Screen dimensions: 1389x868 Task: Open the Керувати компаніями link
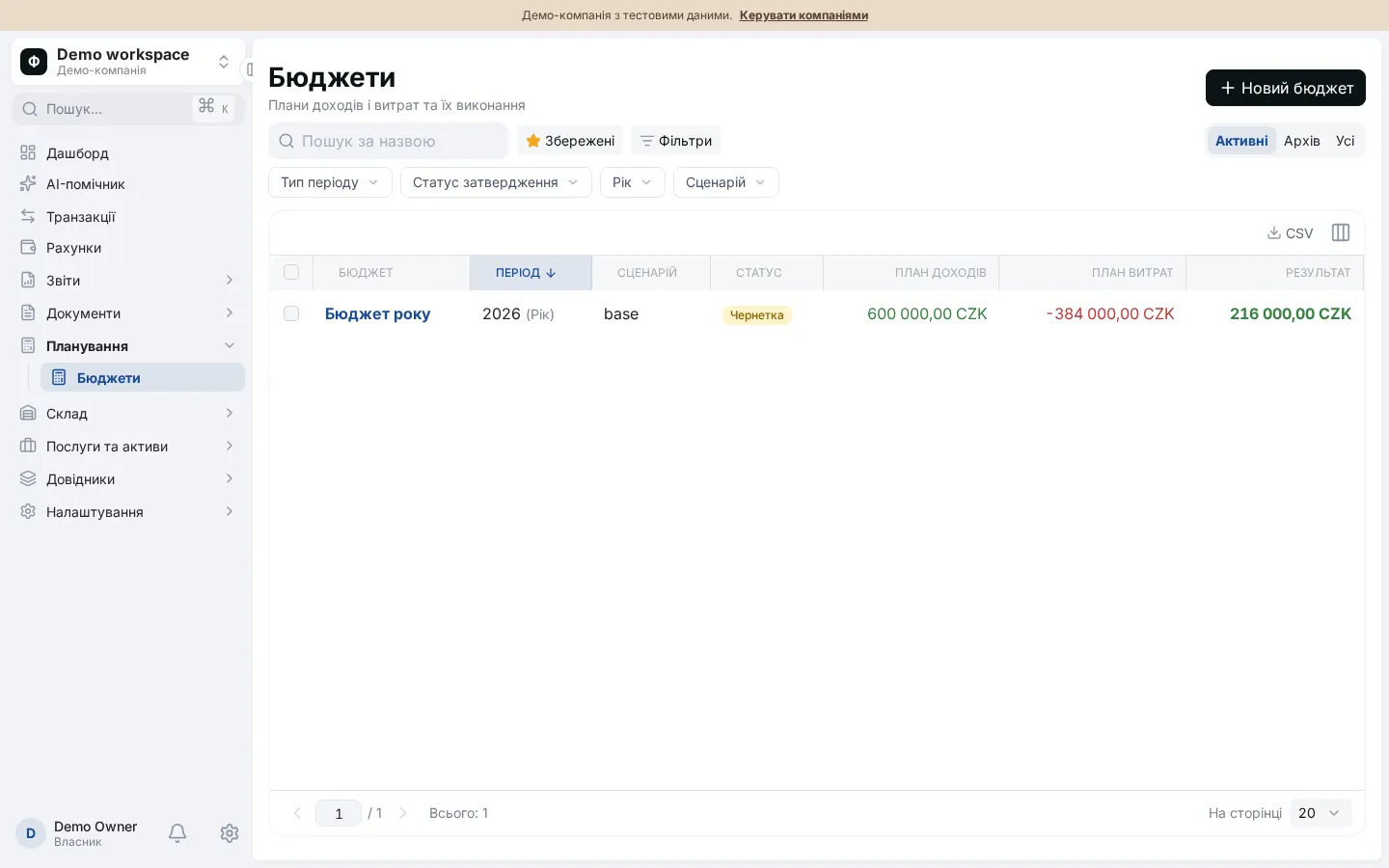coord(803,15)
